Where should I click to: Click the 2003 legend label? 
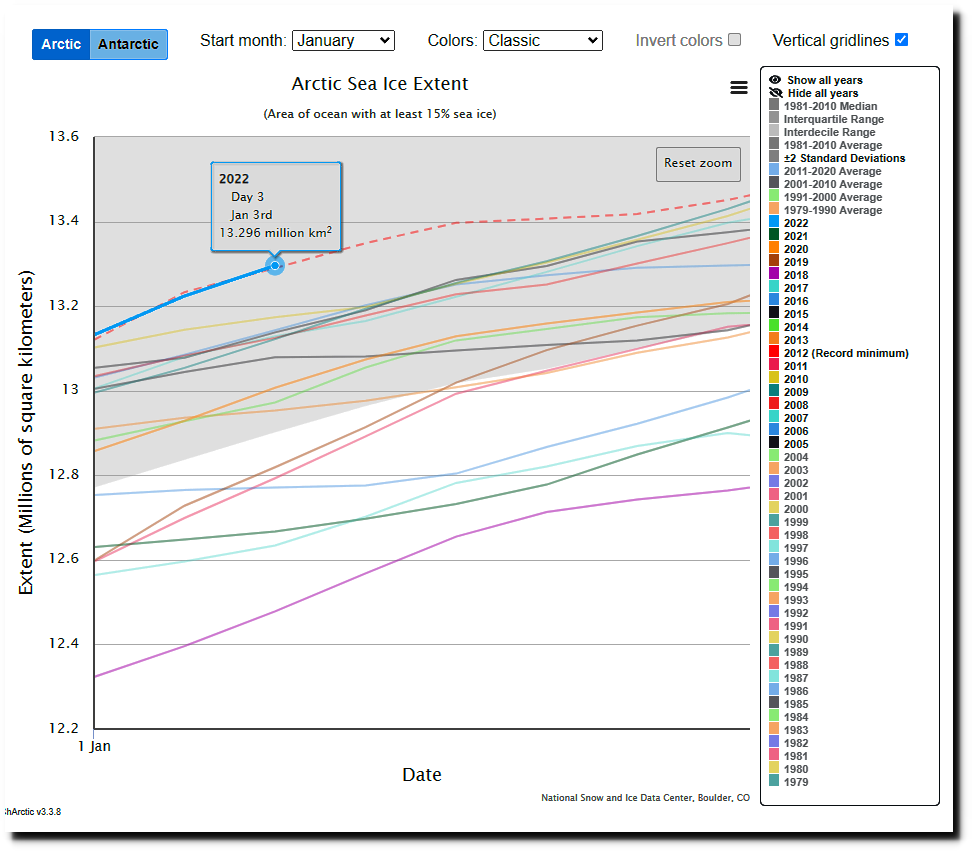(x=796, y=470)
